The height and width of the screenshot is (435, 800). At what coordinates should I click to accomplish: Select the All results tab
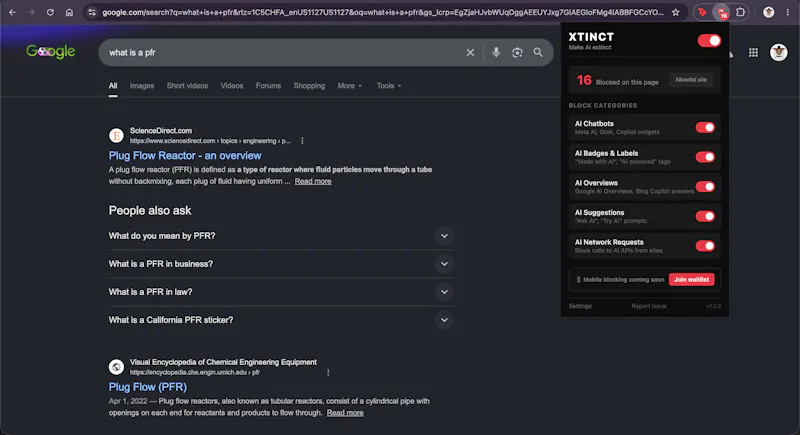tap(113, 86)
